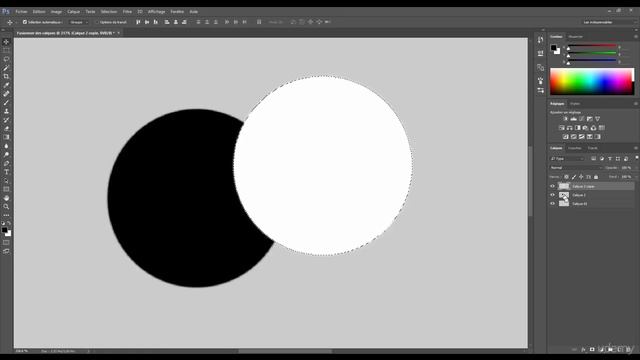The image size is (640, 360).
Task: Open the Calque menu
Action: click(73, 12)
